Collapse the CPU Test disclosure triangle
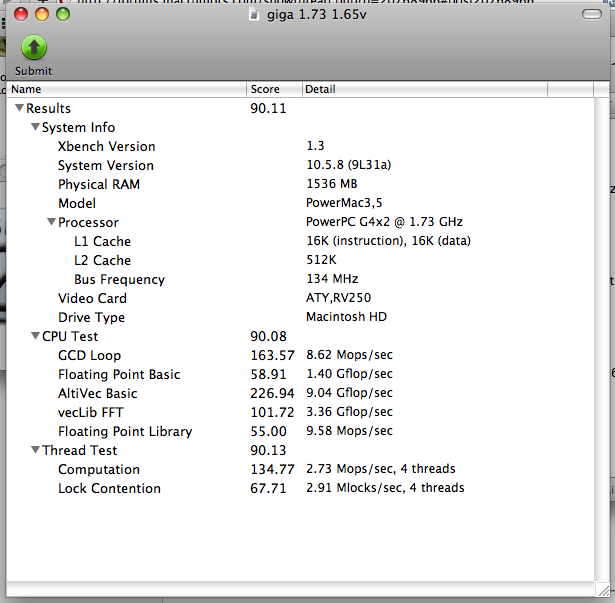Screen dimensions: 615x603 tap(35, 336)
